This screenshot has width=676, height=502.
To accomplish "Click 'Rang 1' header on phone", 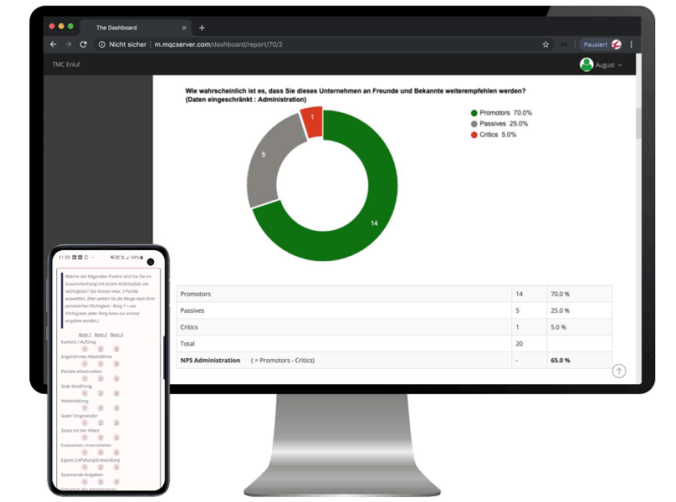I will click(x=84, y=335).
